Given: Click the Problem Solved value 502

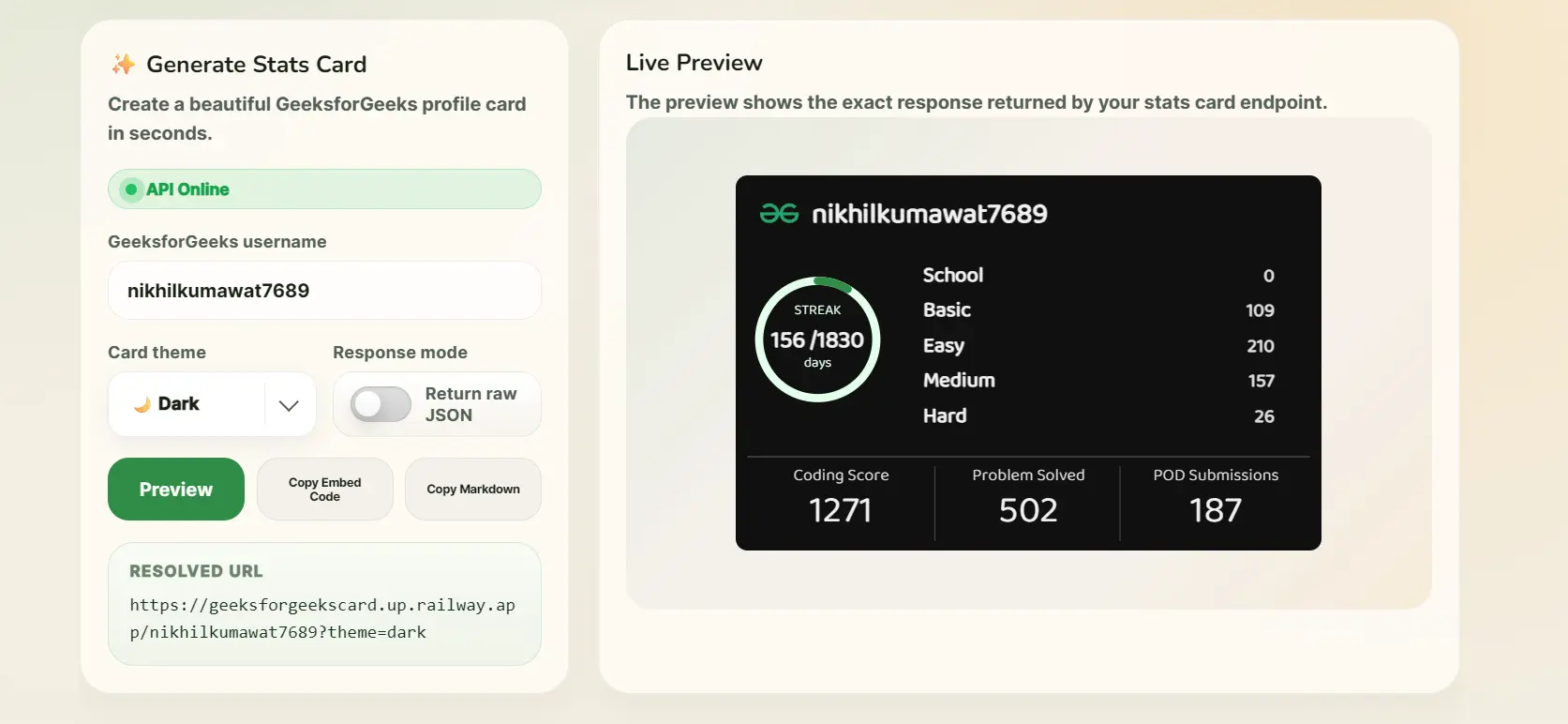Looking at the screenshot, I should 1028,510.
